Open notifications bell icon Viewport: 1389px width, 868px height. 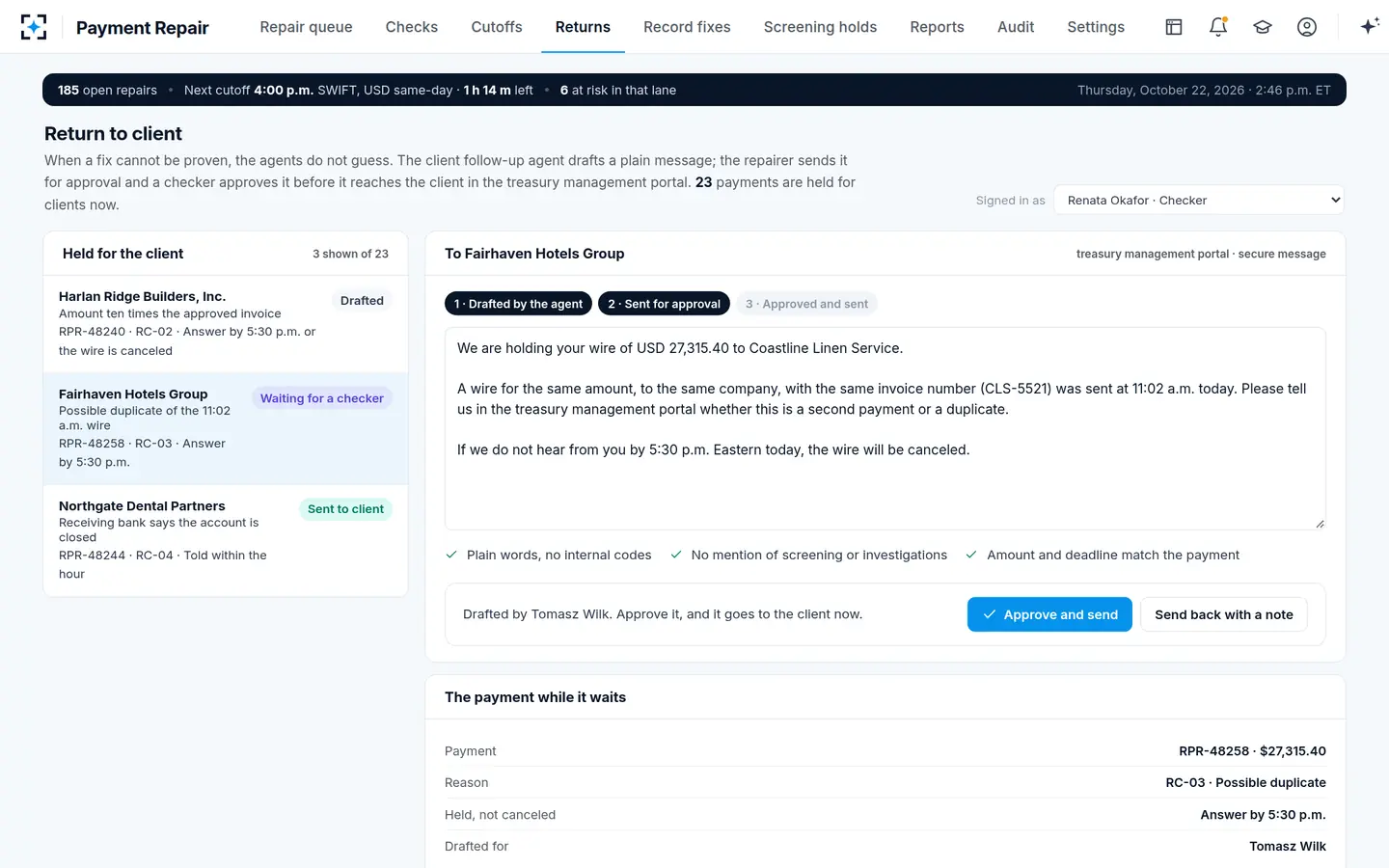coord(1218,27)
